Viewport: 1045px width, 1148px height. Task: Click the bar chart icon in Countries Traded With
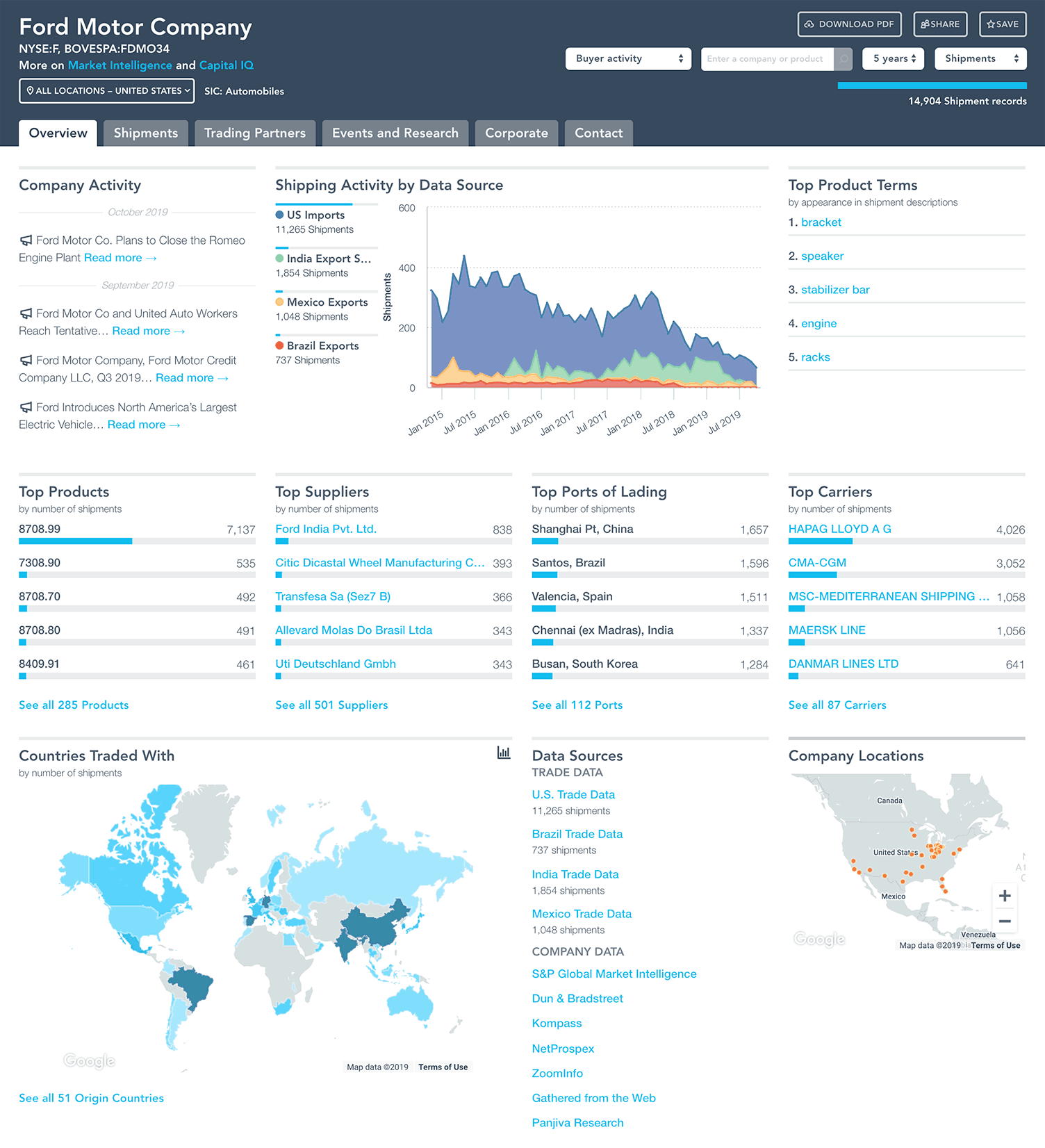[x=504, y=753]
